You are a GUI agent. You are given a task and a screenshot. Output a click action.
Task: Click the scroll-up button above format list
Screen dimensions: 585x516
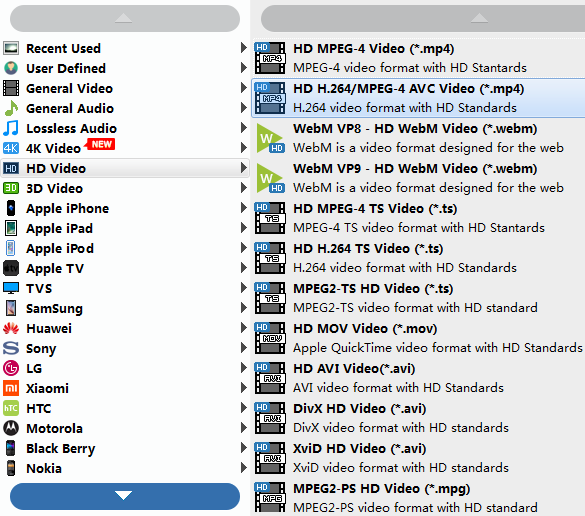coord(423,18)
